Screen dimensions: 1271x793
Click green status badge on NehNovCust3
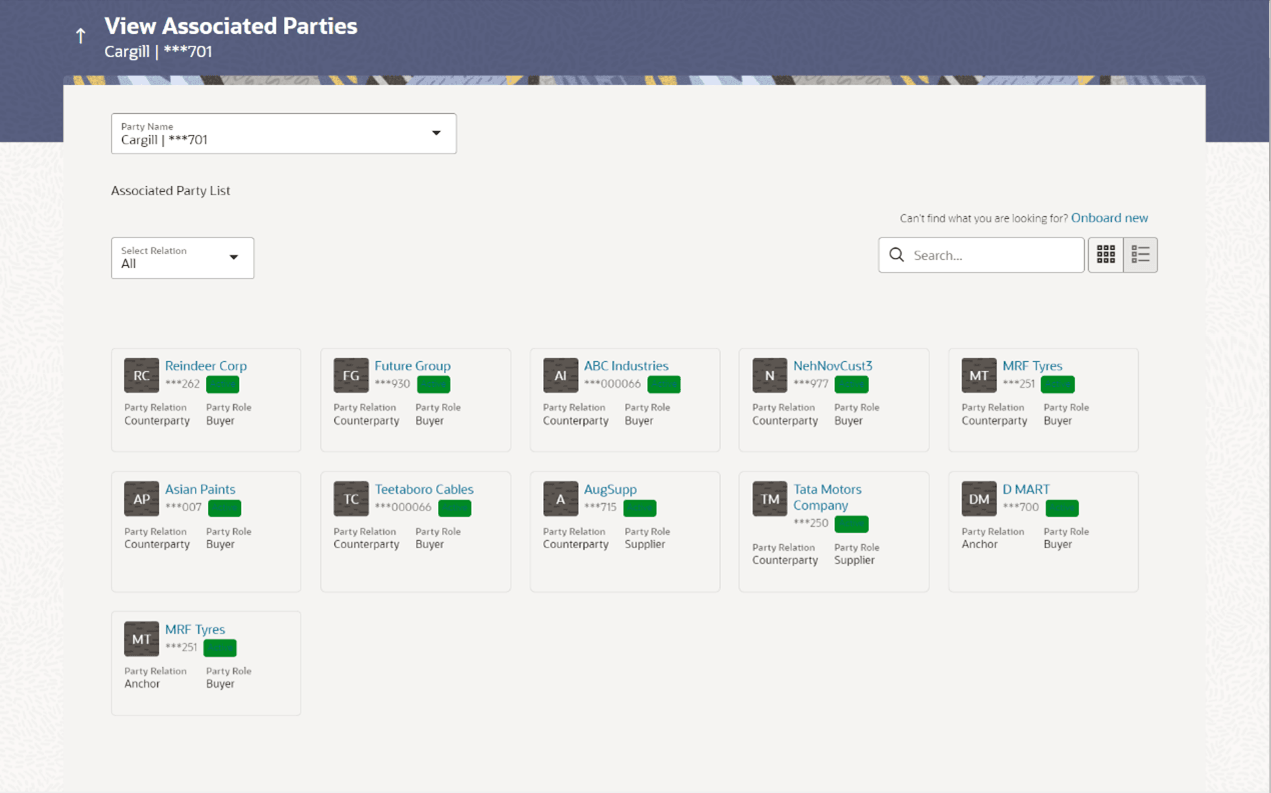point(851,384)
